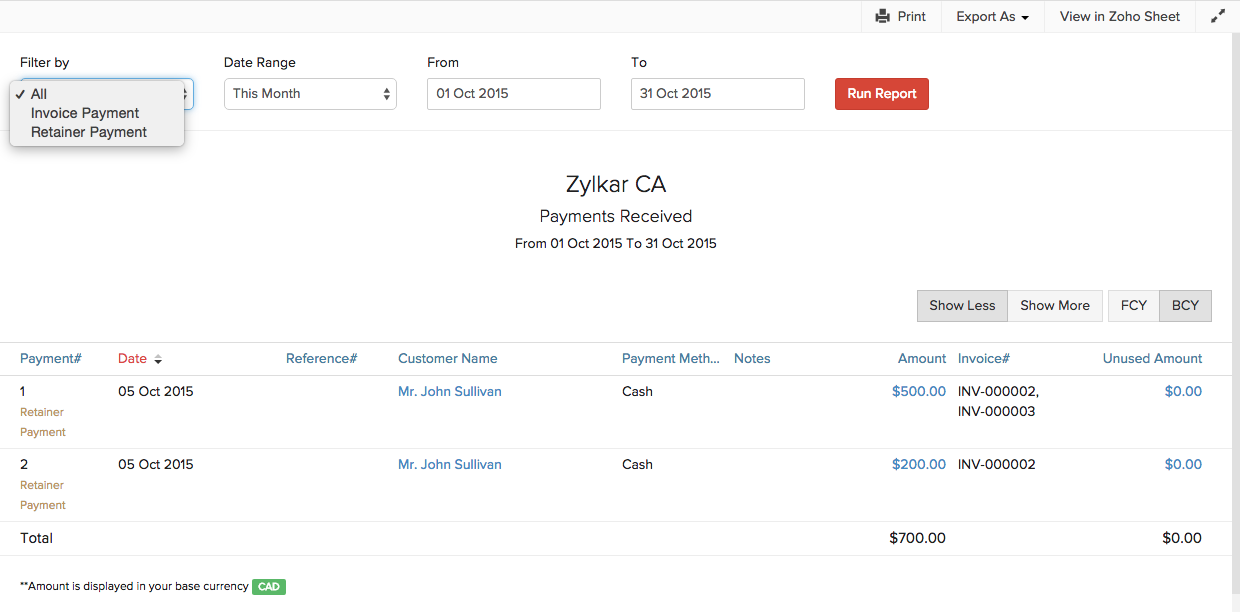The image size is (1240, 612).
Task: Click the $700.00 total amount
Action: pyautogui.click(x=917, y=539)
